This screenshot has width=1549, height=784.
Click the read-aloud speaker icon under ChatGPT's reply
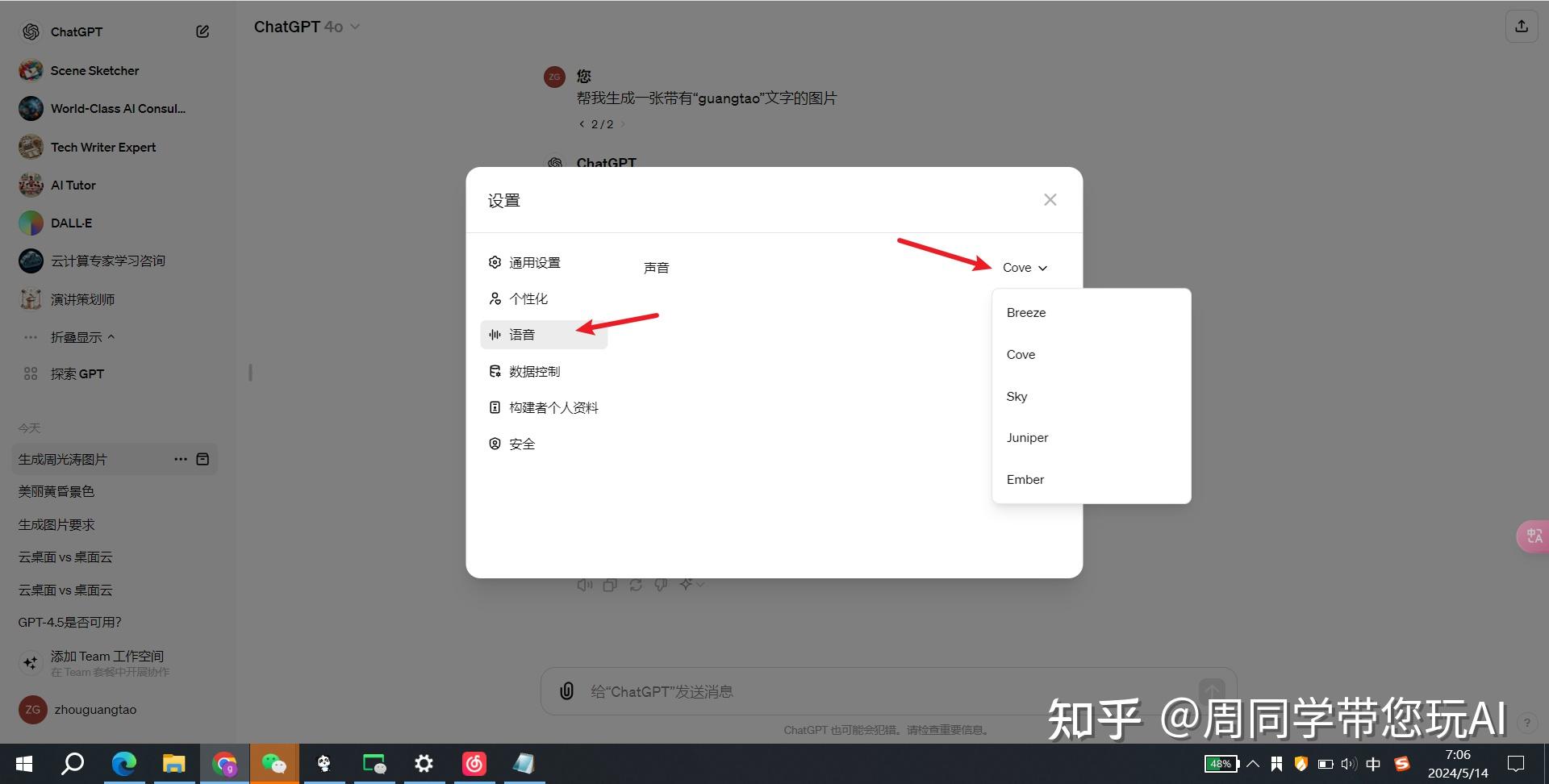(x=584, y=584)
